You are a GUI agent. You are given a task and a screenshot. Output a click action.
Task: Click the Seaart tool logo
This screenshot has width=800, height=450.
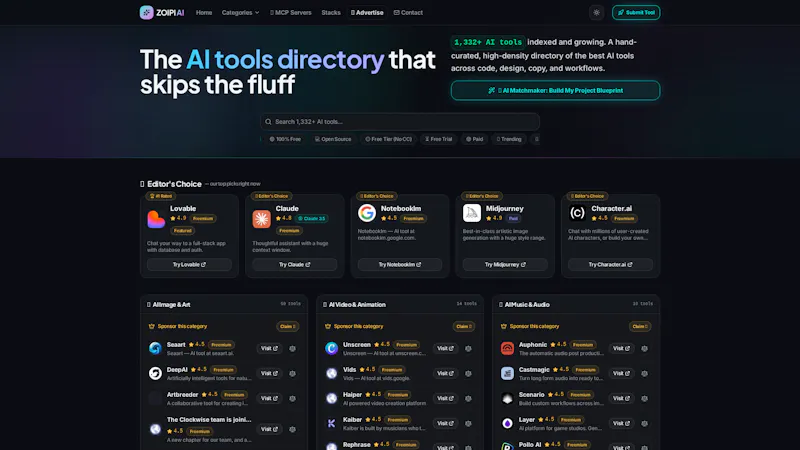coord(155,348)
